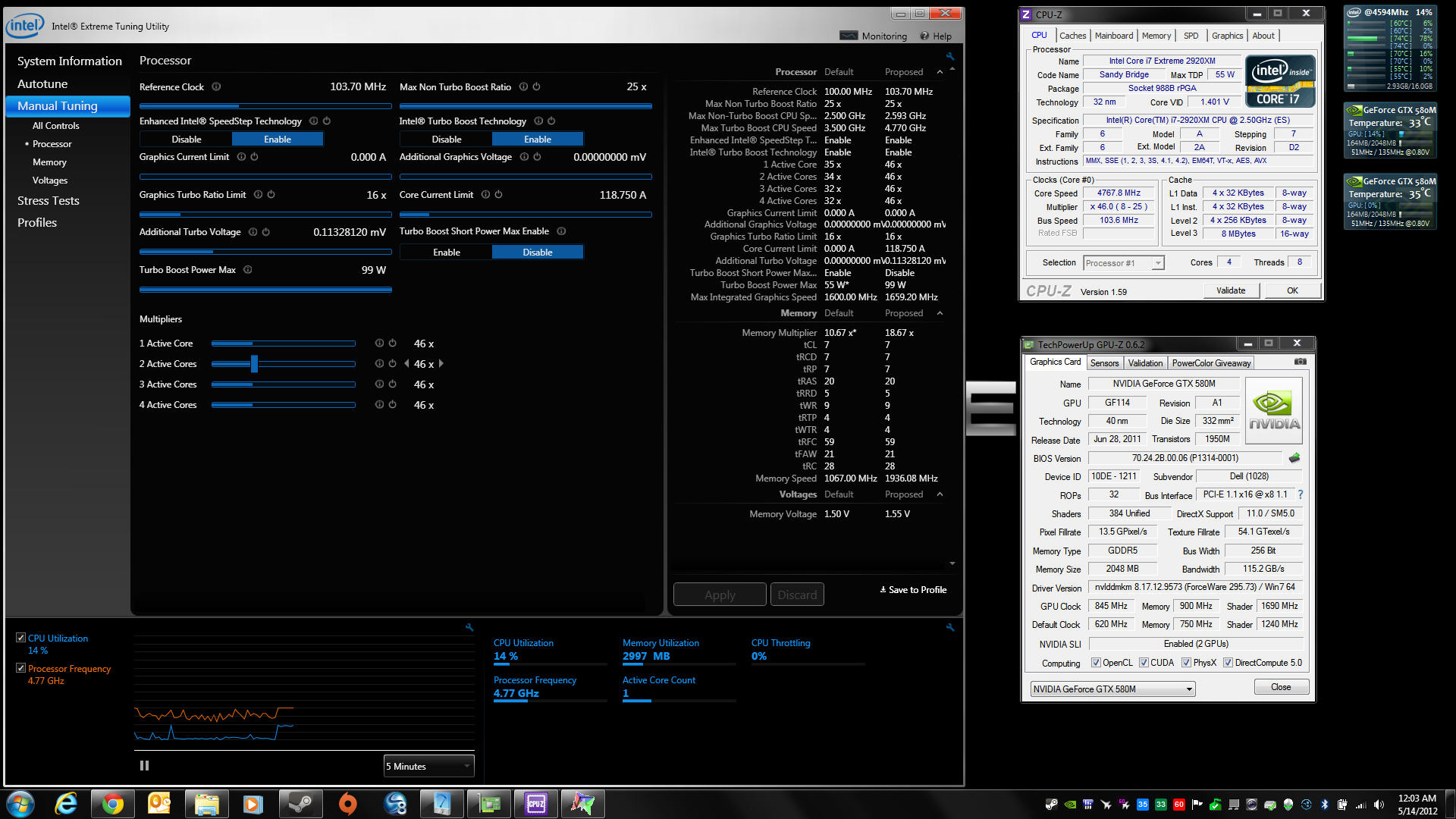Viewport: 1456px width, 819px height.
Task: Toggle CPU Utilization graph checkbox
Action: click(x=20, y=638)
